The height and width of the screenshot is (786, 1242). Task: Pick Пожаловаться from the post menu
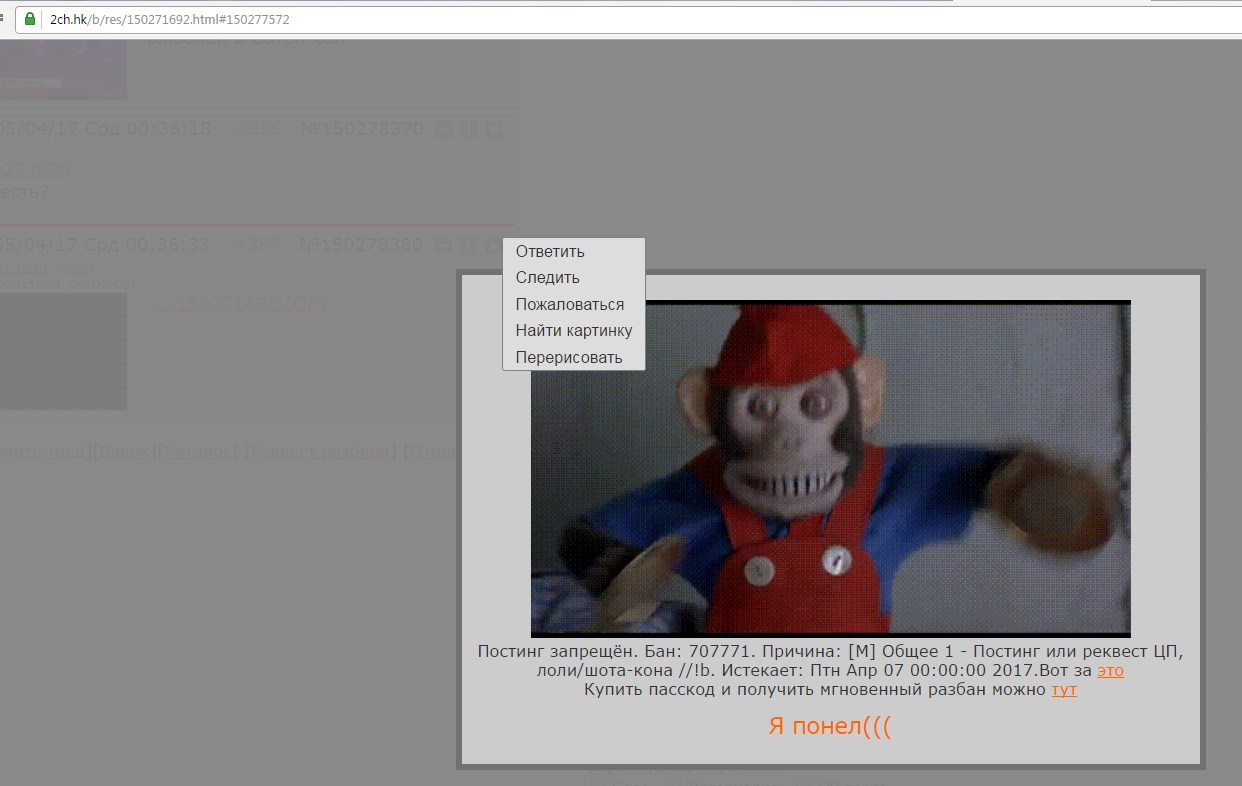click(x=573, y=304)
